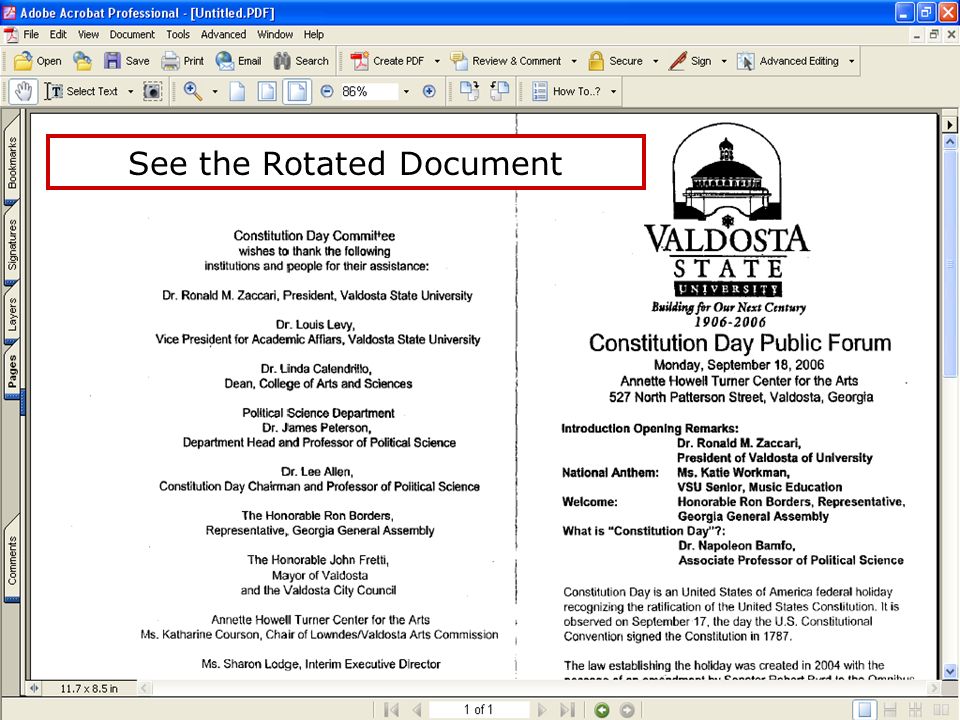Click the Create PDF from web page icon
Image resolution: width=960 pixels, height=720 pixels.
click(x=82, y=61)
